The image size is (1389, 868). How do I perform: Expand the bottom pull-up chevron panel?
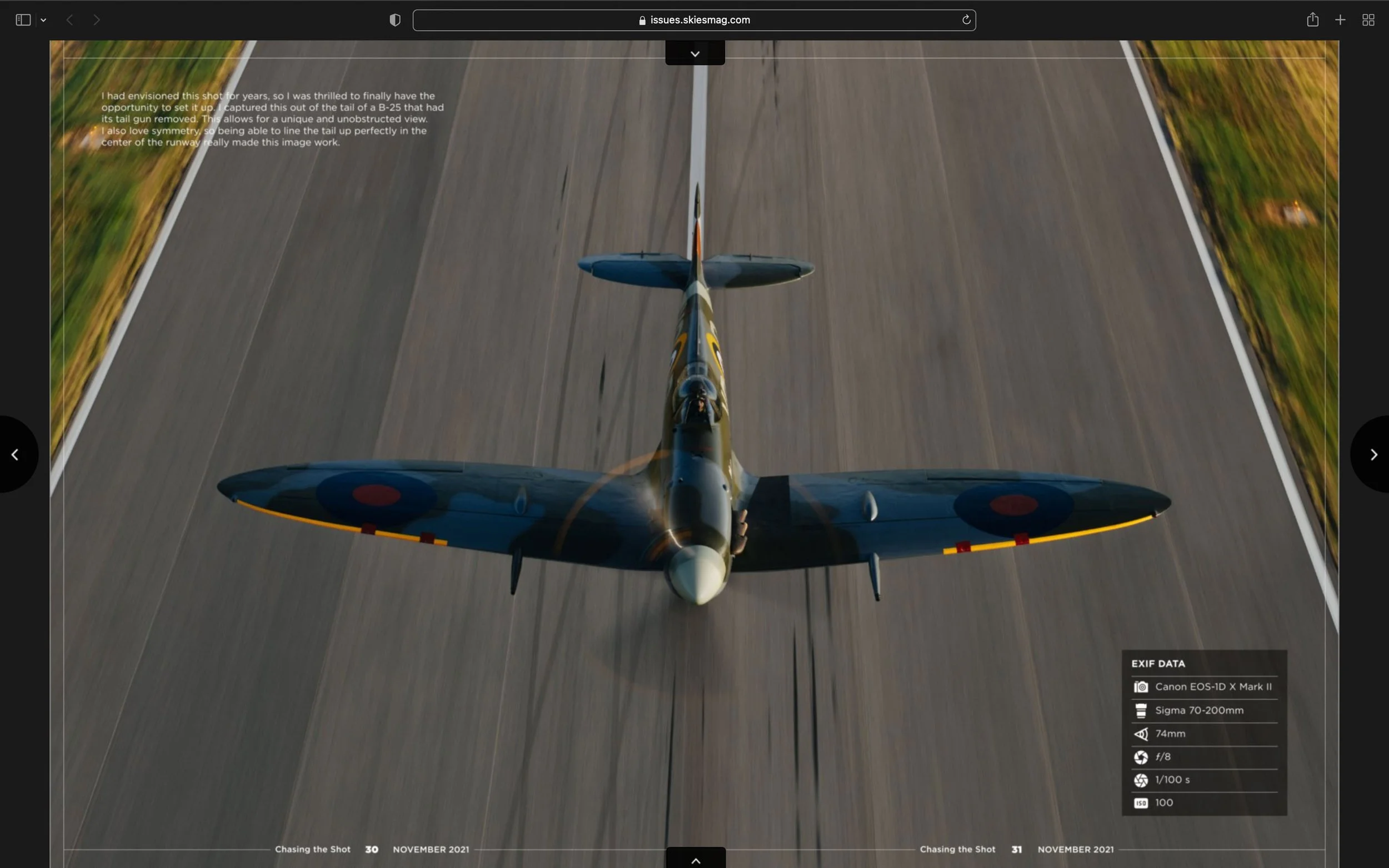pyautogui.click(x=696, y=857)
